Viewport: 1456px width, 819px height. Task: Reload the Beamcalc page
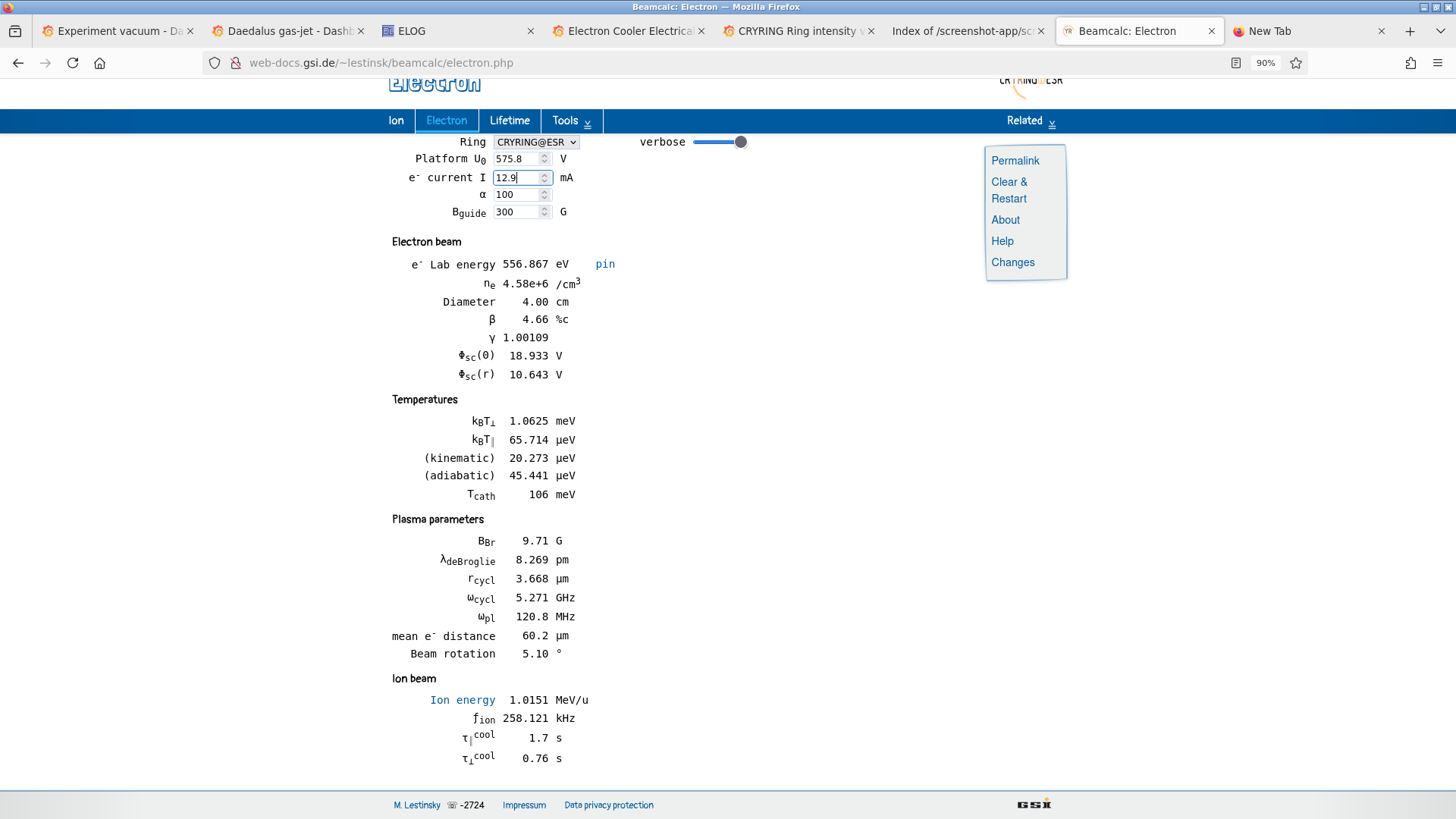72,63
